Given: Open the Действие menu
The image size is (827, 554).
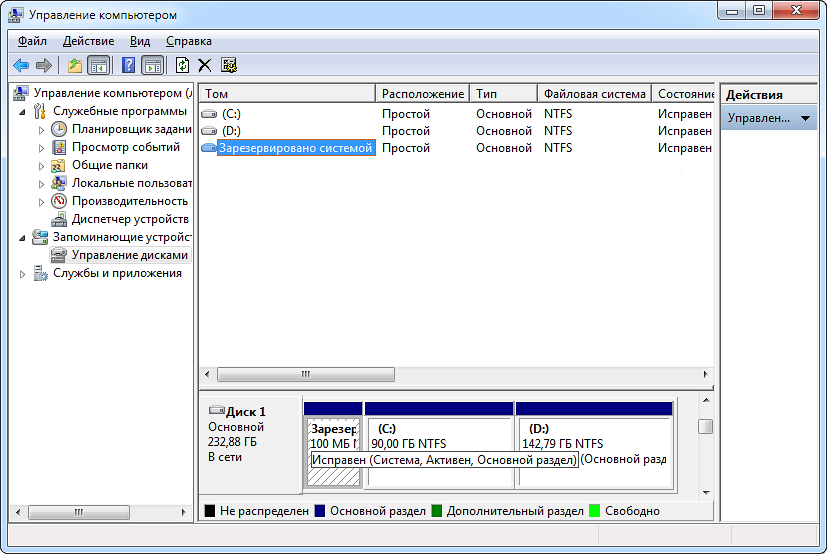Looking at the screenshot, I should (88, 41).
